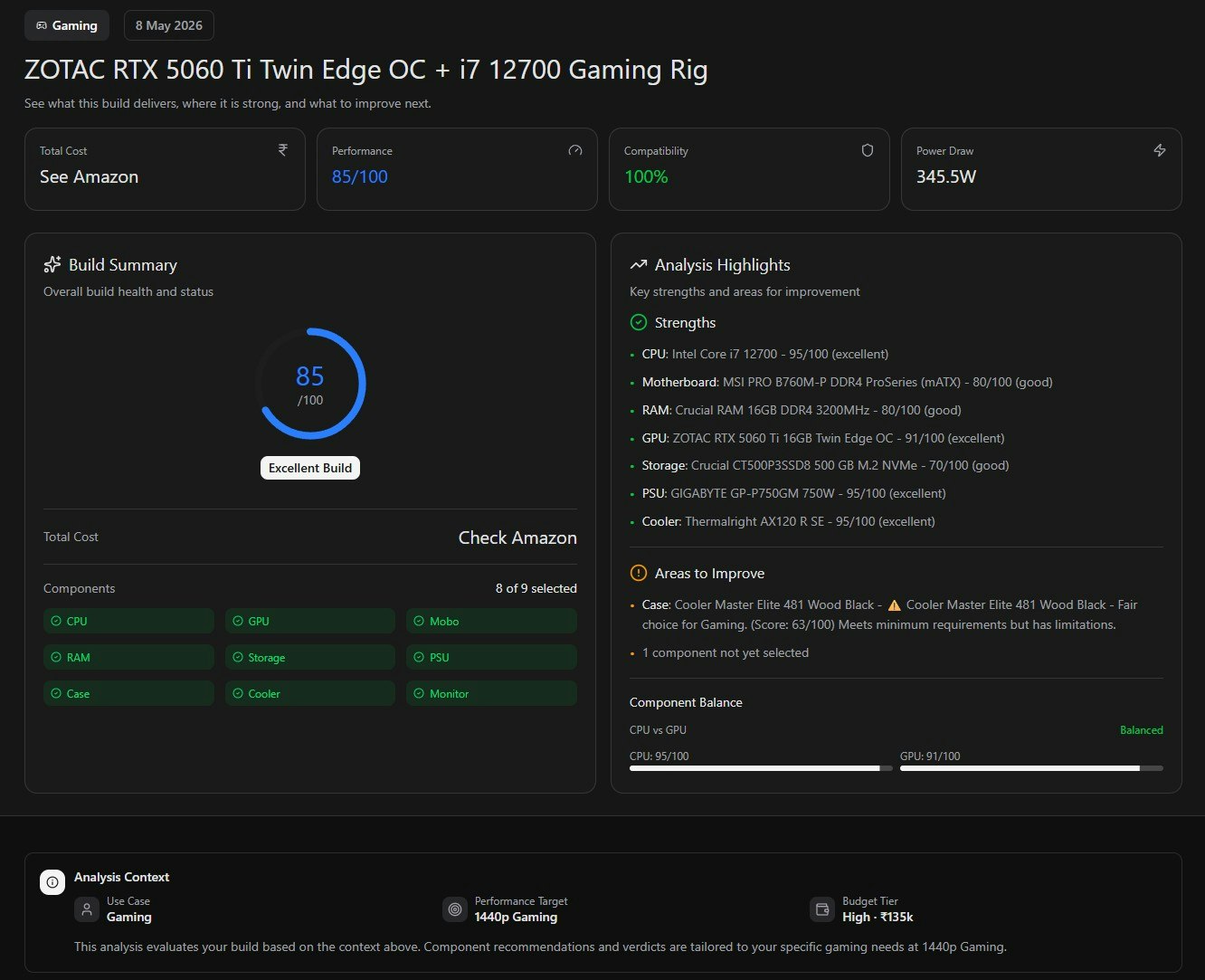Click the gamepad icon in the Gaming tag

point(42,26)
